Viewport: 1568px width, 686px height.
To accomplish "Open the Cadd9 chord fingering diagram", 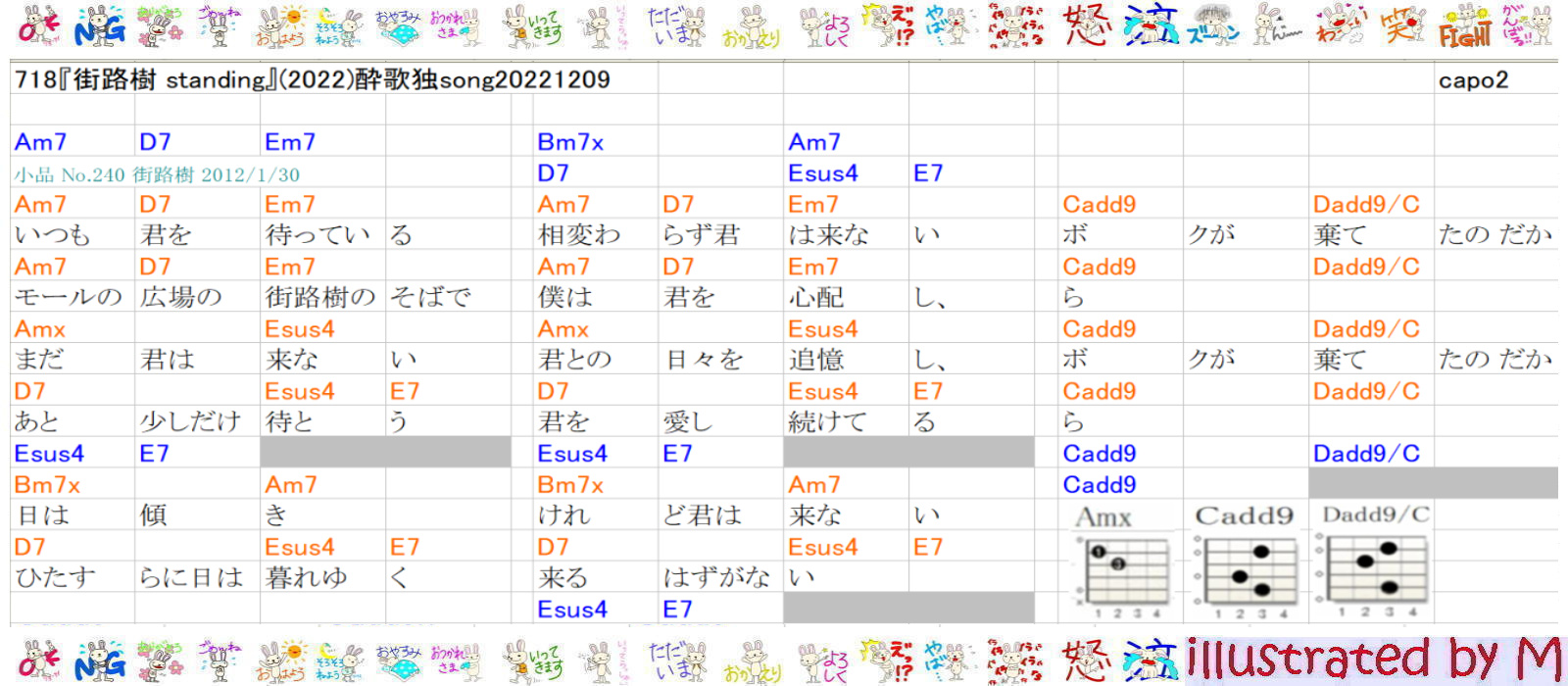I will click(x=1245, y=568).
